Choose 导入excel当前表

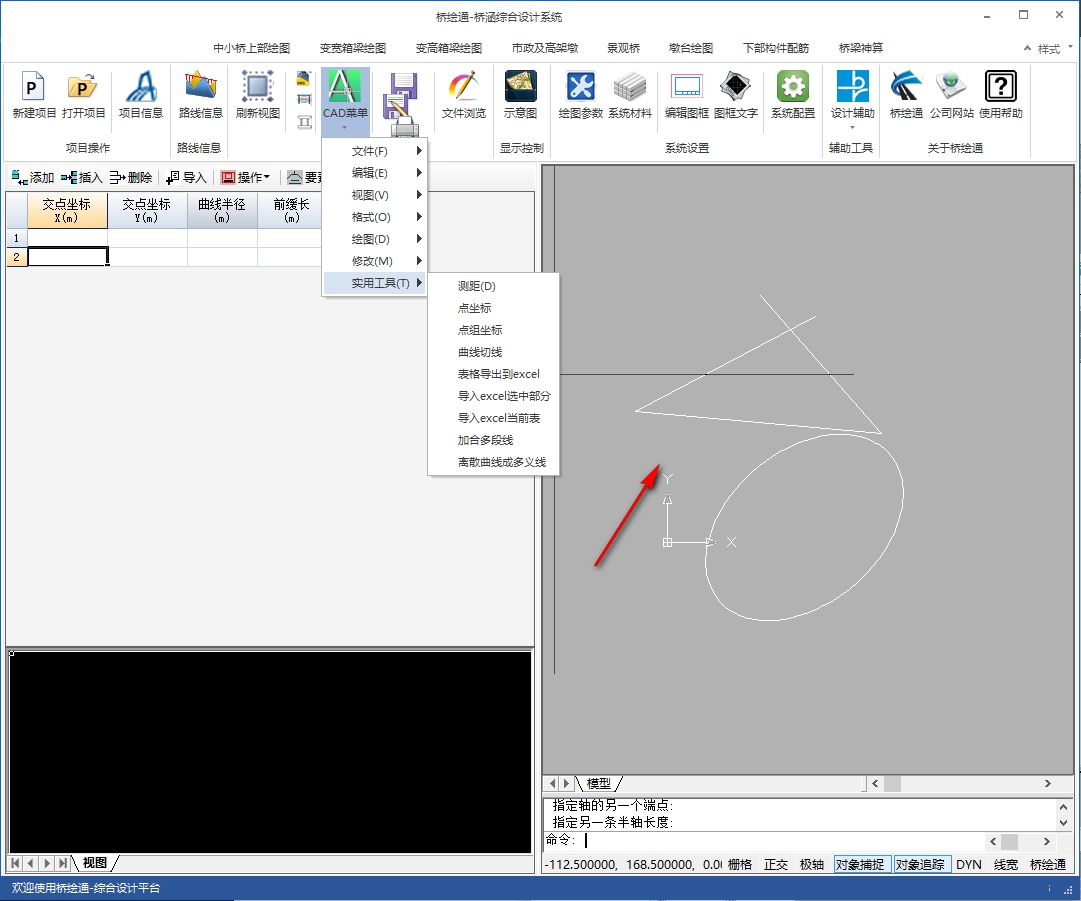point(494,418)
